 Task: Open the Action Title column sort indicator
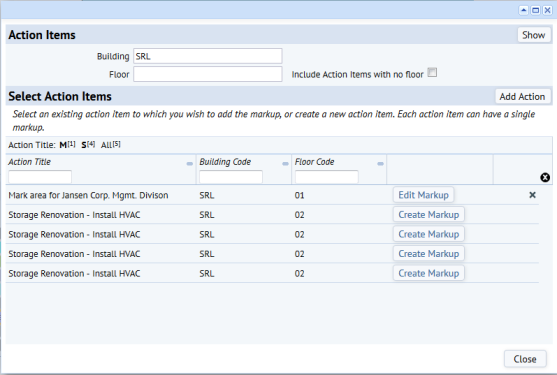click(x=190, y=164)
